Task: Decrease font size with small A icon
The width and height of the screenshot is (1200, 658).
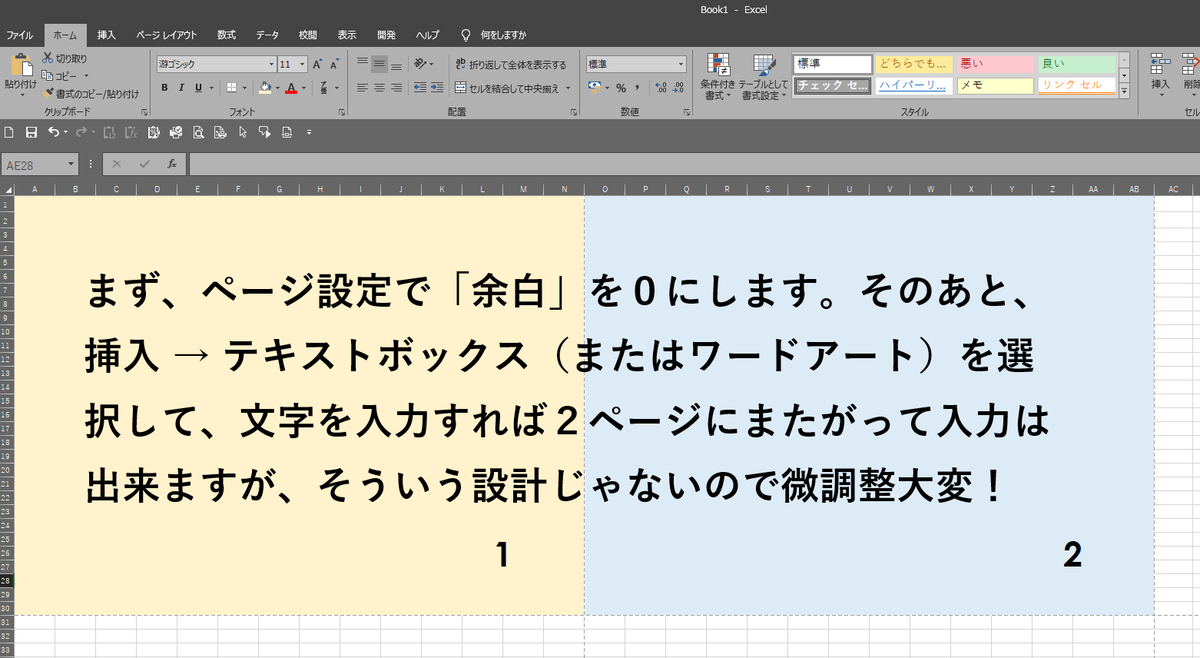Action: [335, 64]
